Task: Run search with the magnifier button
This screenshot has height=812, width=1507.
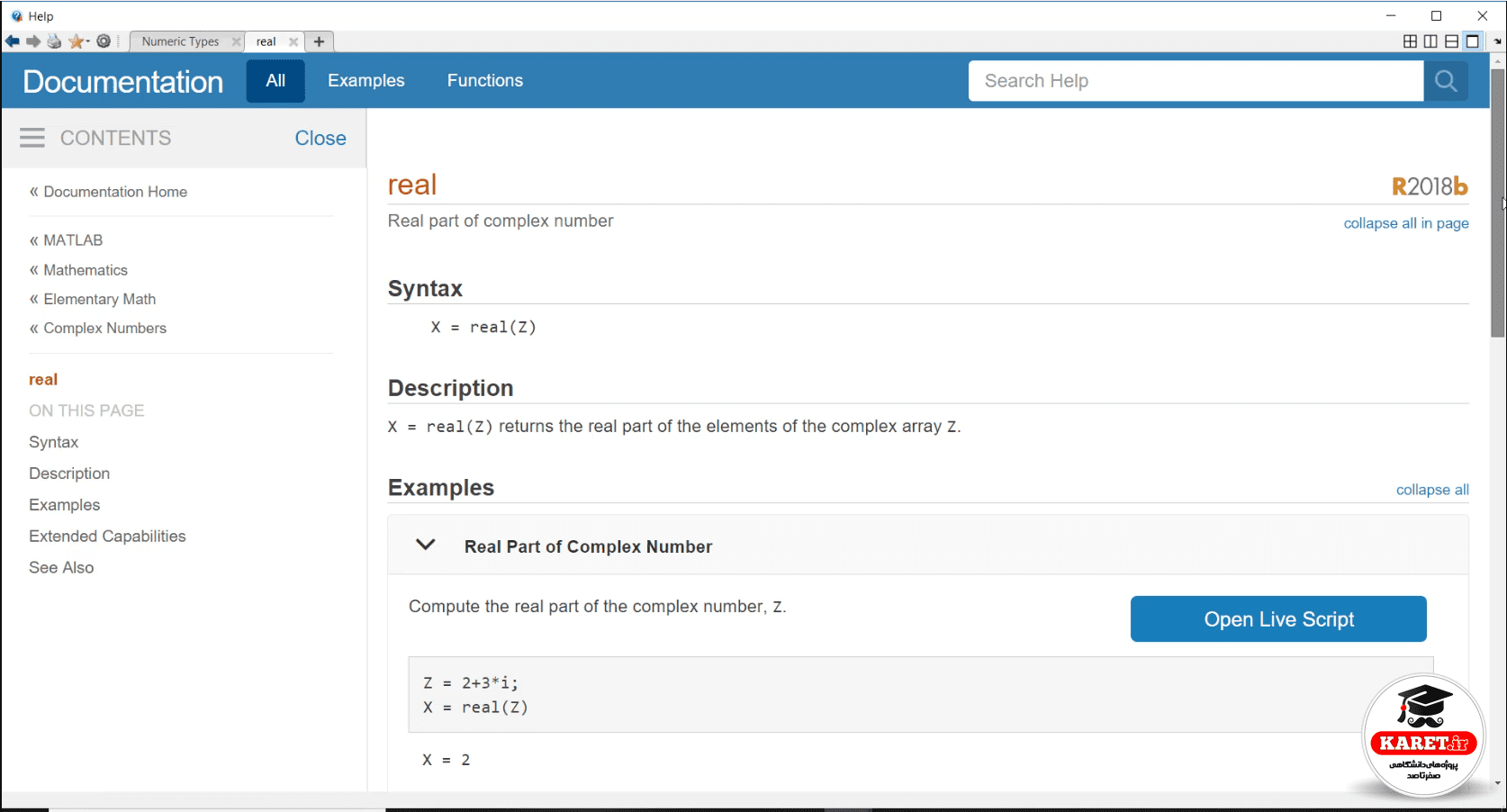Action: (x=1446, y=81)
